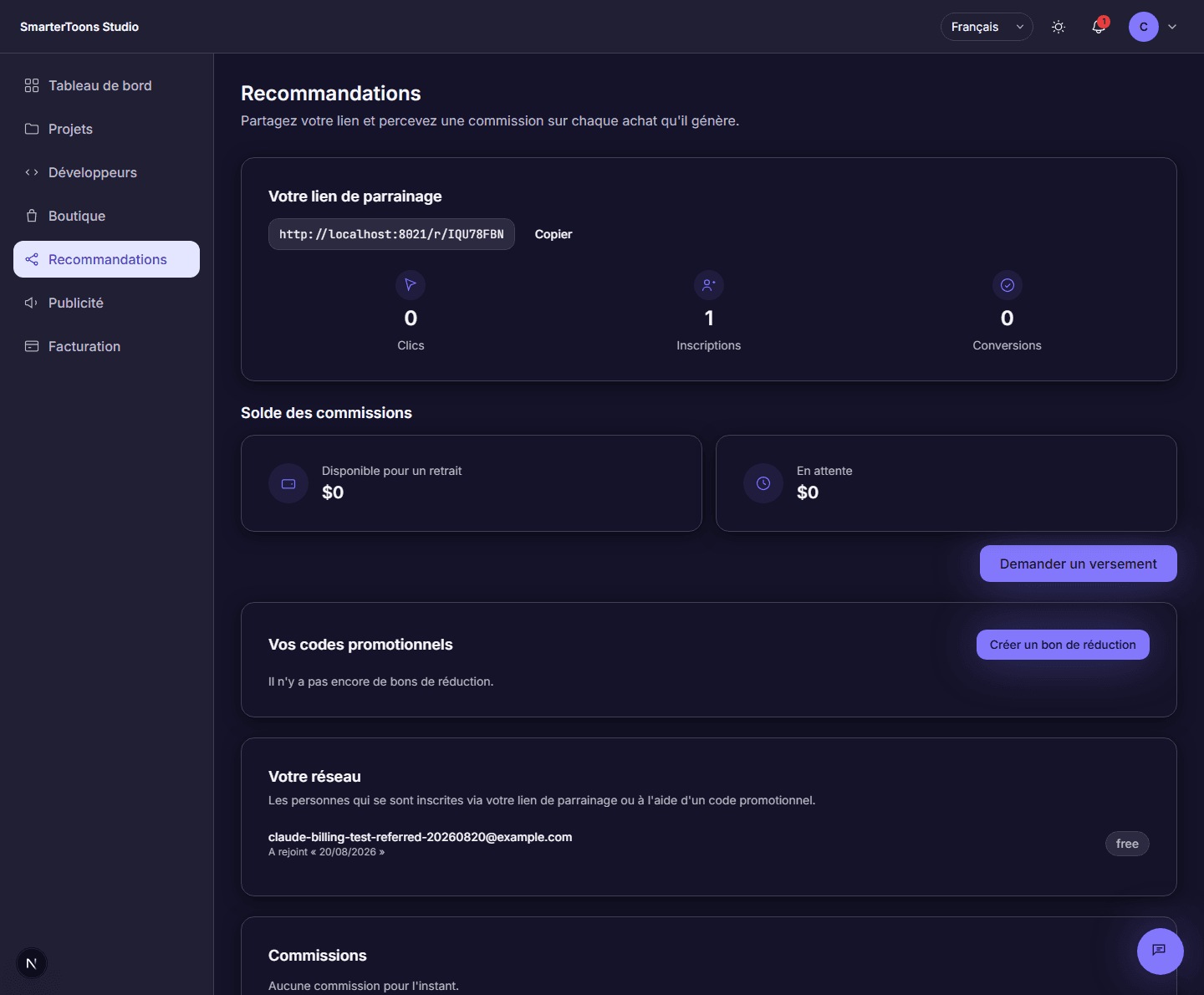Click "Aucune commission pour l'instant." text

click(364, 986)
